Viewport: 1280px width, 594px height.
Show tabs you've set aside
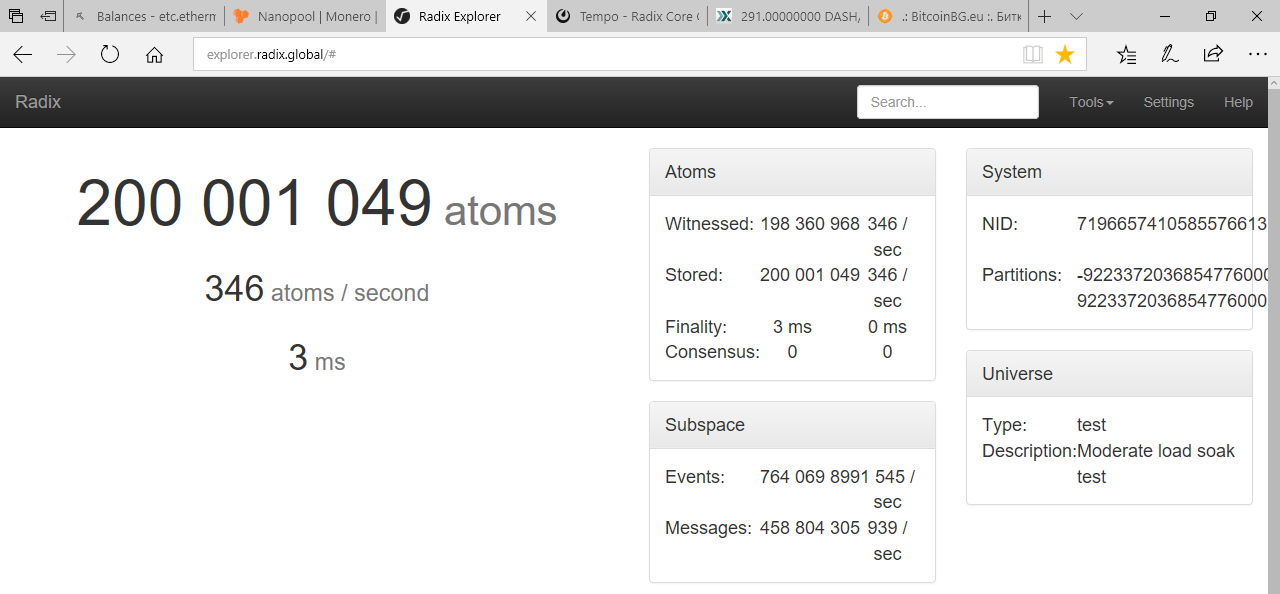[16, 16]
